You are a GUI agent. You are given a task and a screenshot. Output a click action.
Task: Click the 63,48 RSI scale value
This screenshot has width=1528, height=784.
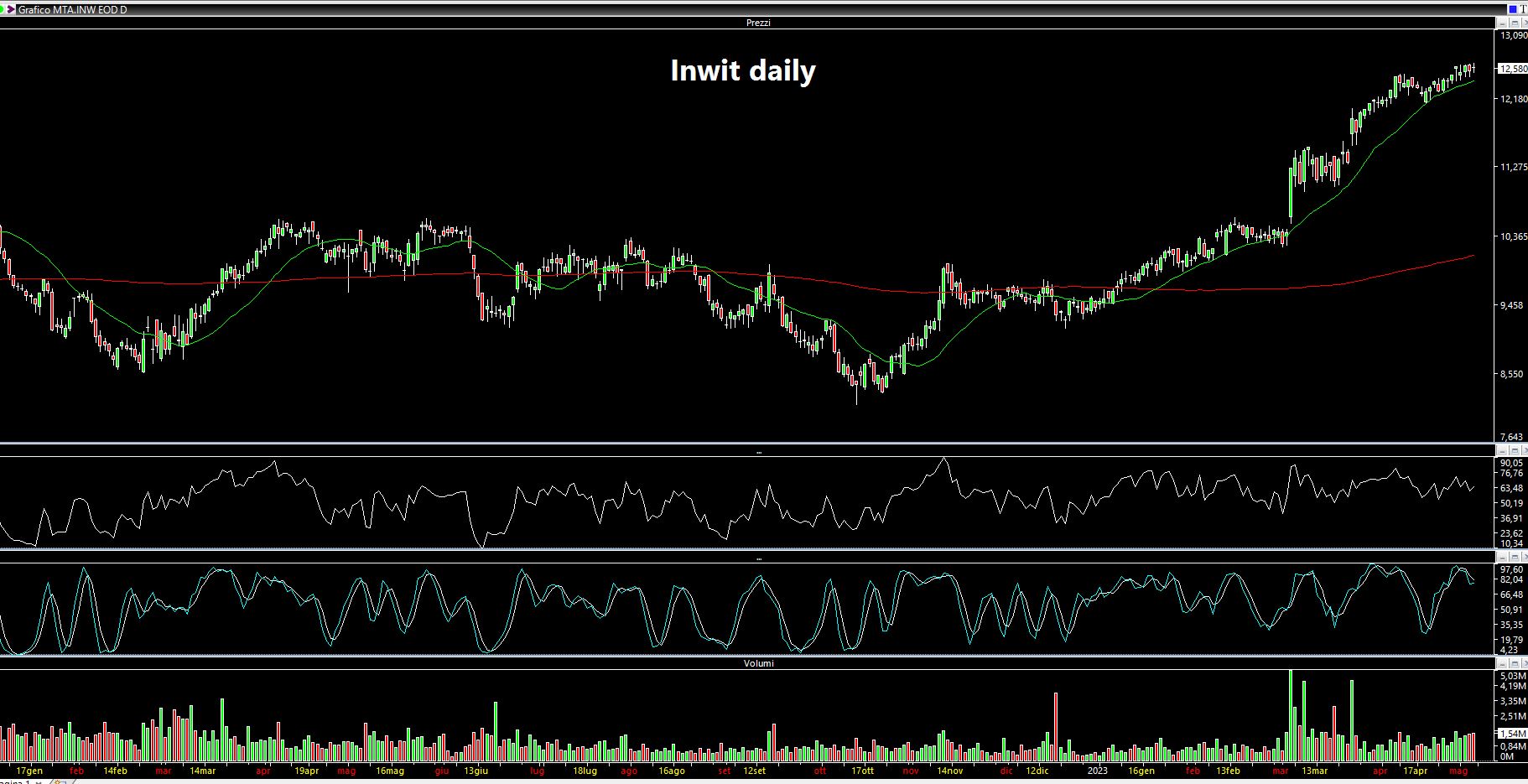point(1511,488)
